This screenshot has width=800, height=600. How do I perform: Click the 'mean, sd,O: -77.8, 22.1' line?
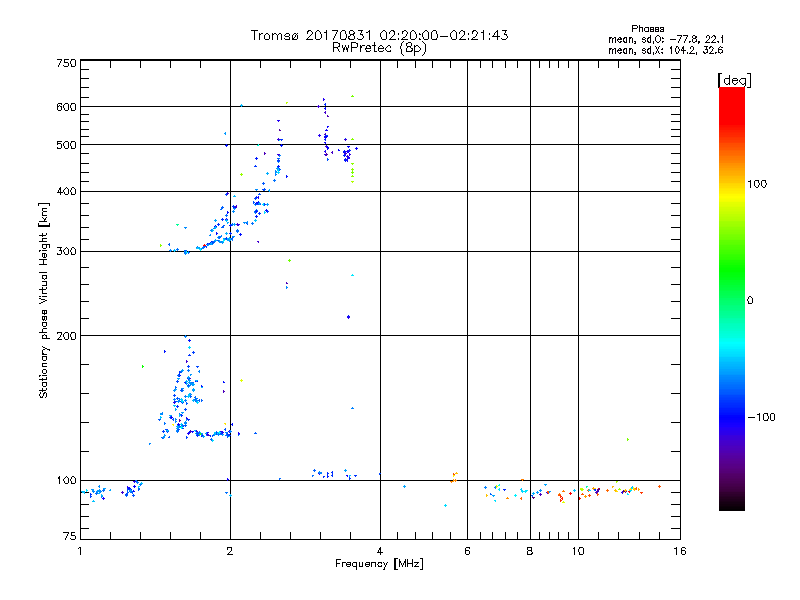click(666, 39)
